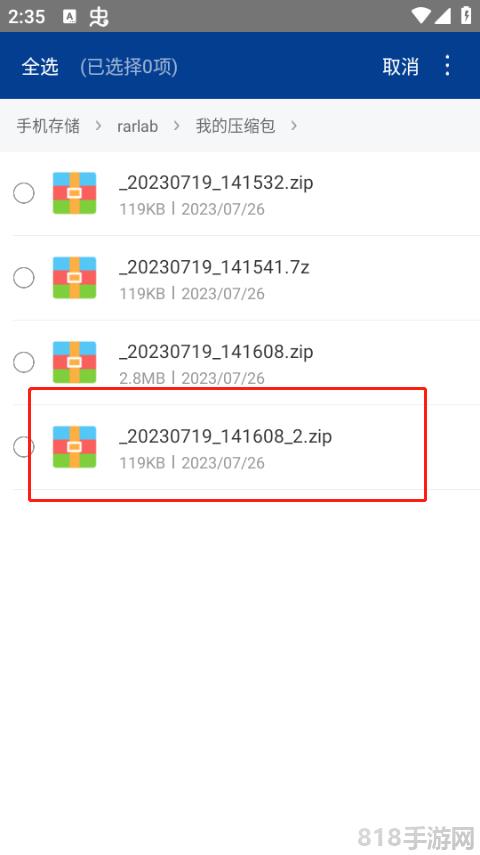
Task: Go to 手机存储 in breadcrumb path
Action: point(48,126)
